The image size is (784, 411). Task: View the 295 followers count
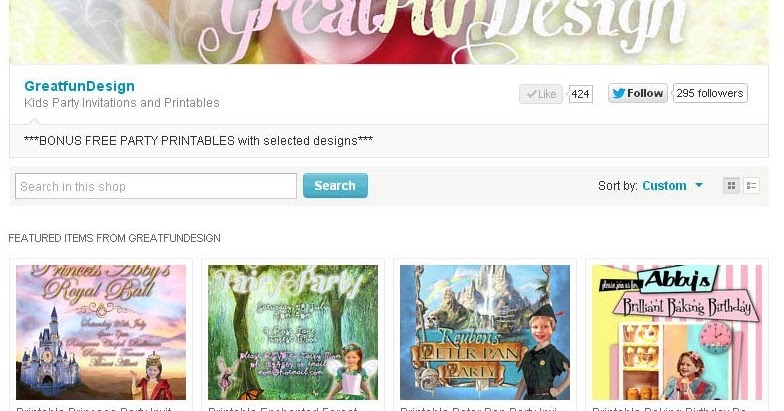click(x=710, y=93)
